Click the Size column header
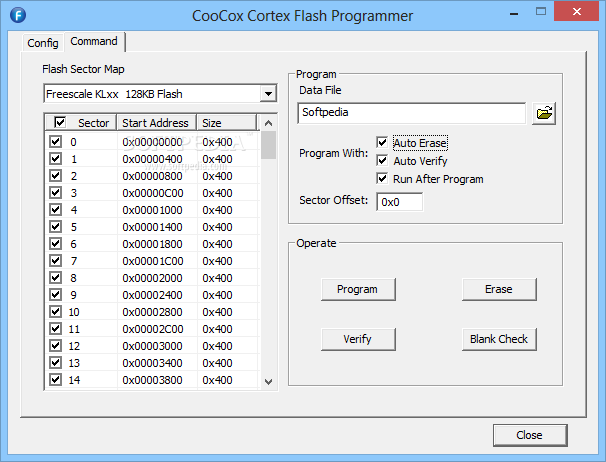 (227, 123)
